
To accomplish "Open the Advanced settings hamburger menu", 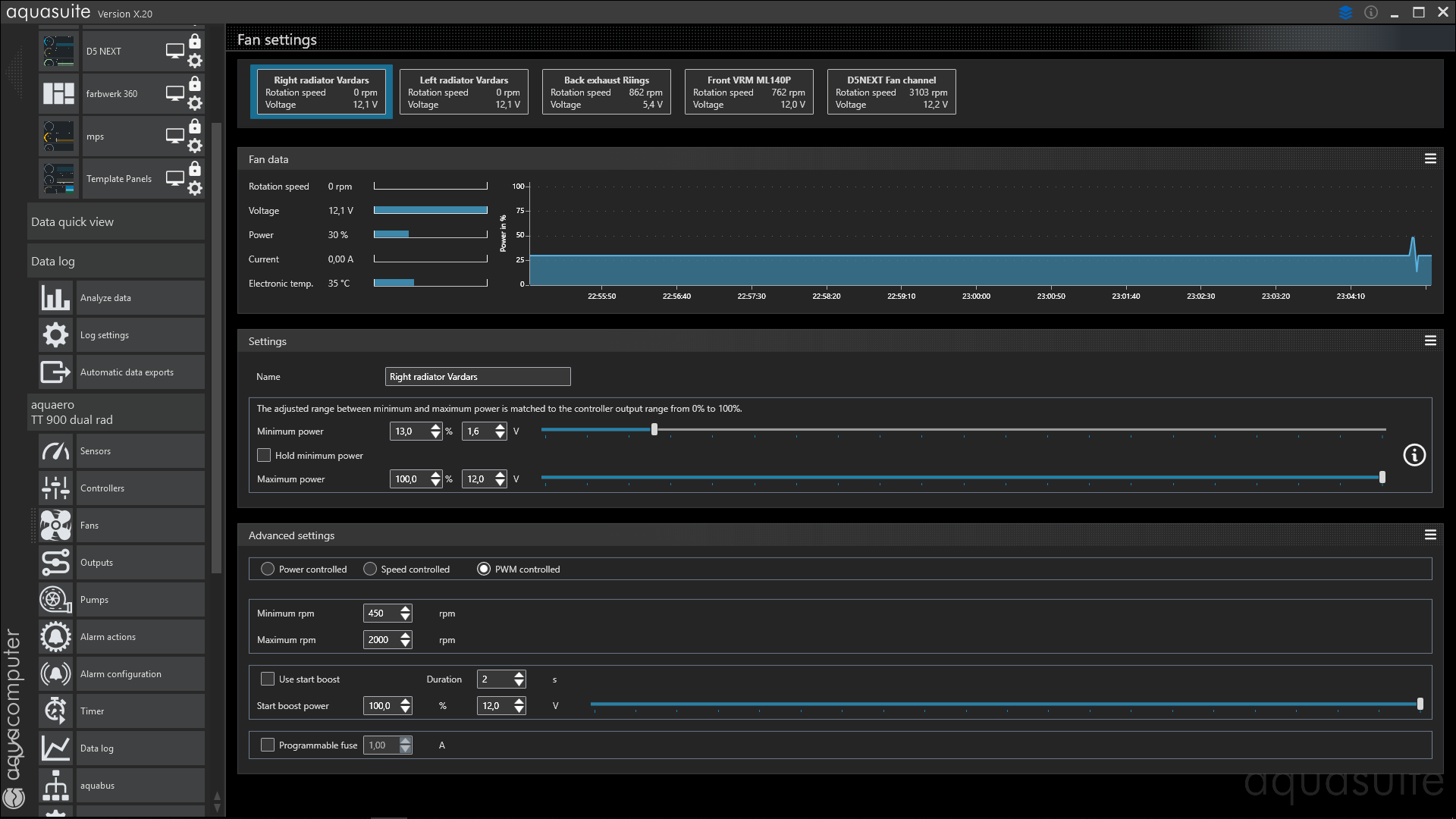I will (x=1430, y=535).
